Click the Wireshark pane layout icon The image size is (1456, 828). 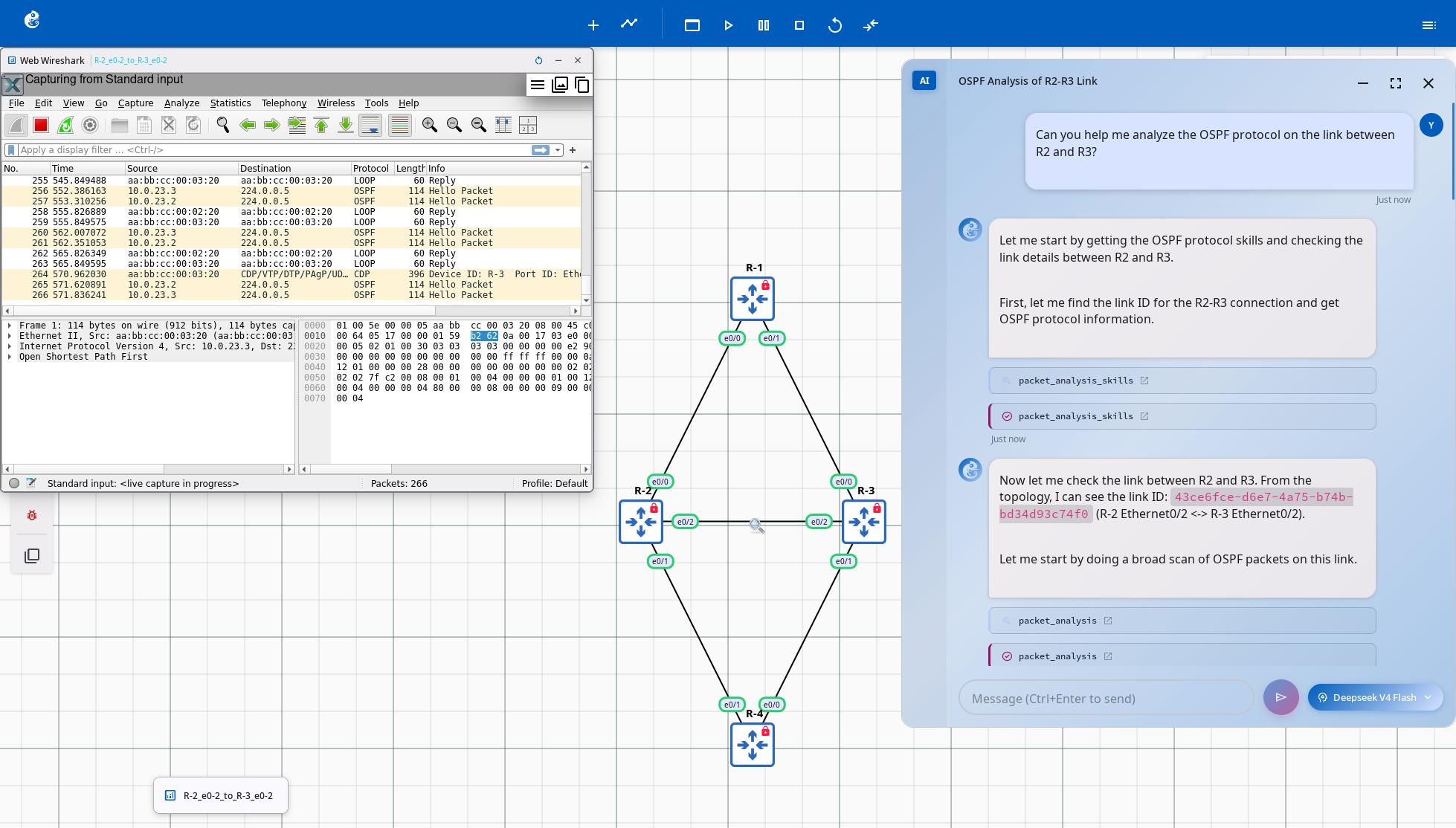tap(528, 125)
